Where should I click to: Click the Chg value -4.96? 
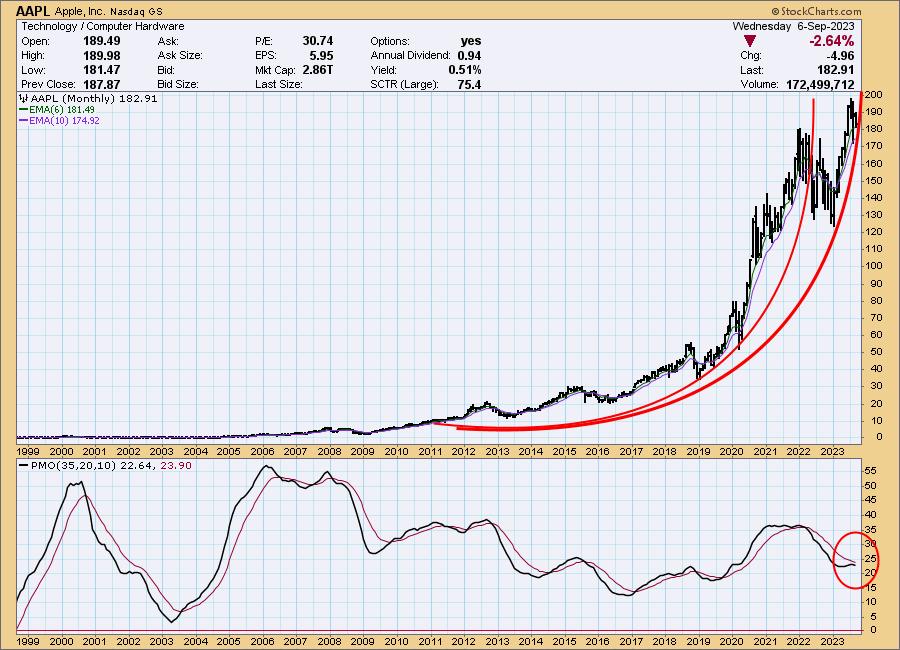click(x=840, y=56)
